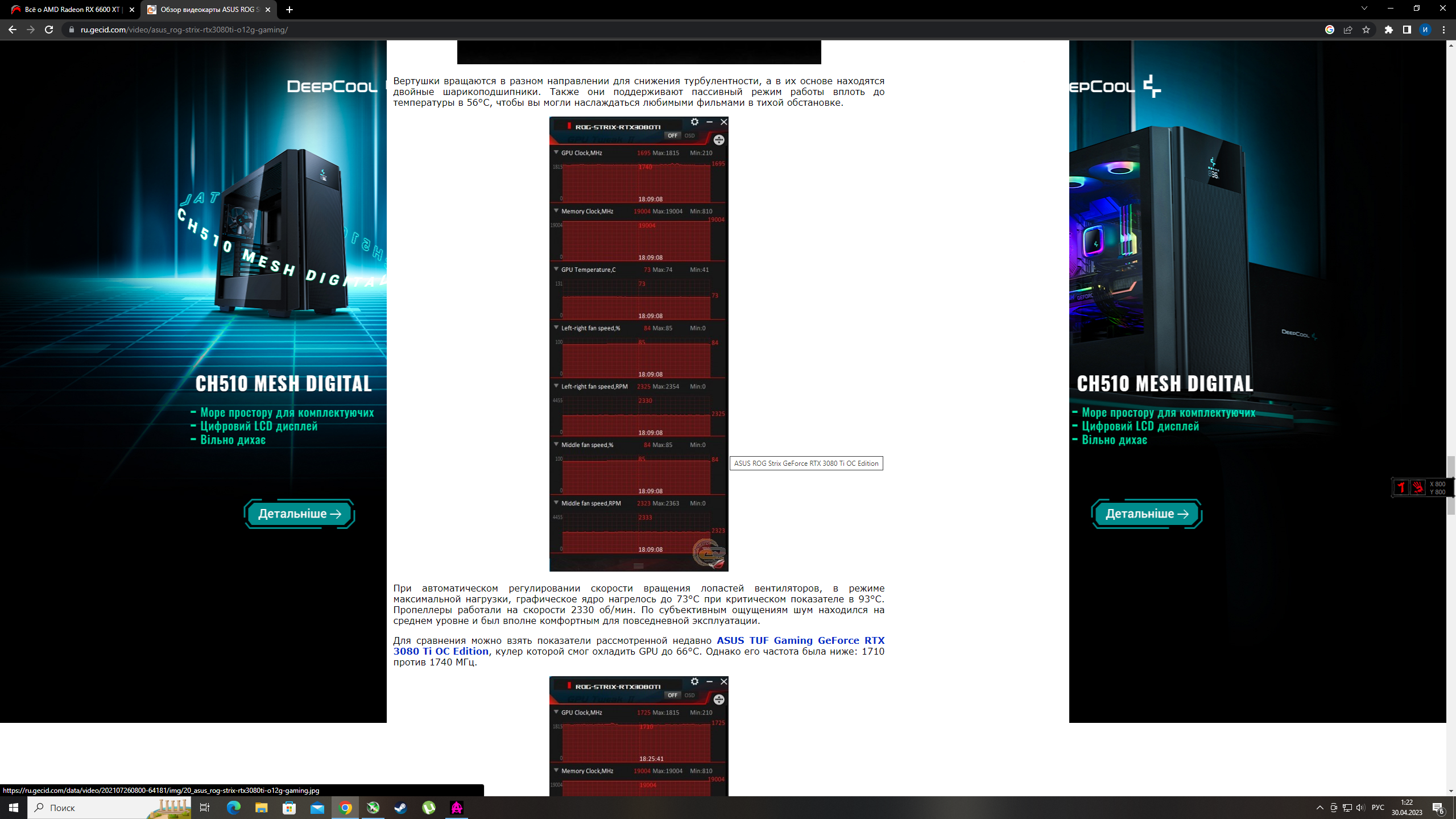
Task: Open Google account profile avatar menu
Action: click(x=1425, y=30)
